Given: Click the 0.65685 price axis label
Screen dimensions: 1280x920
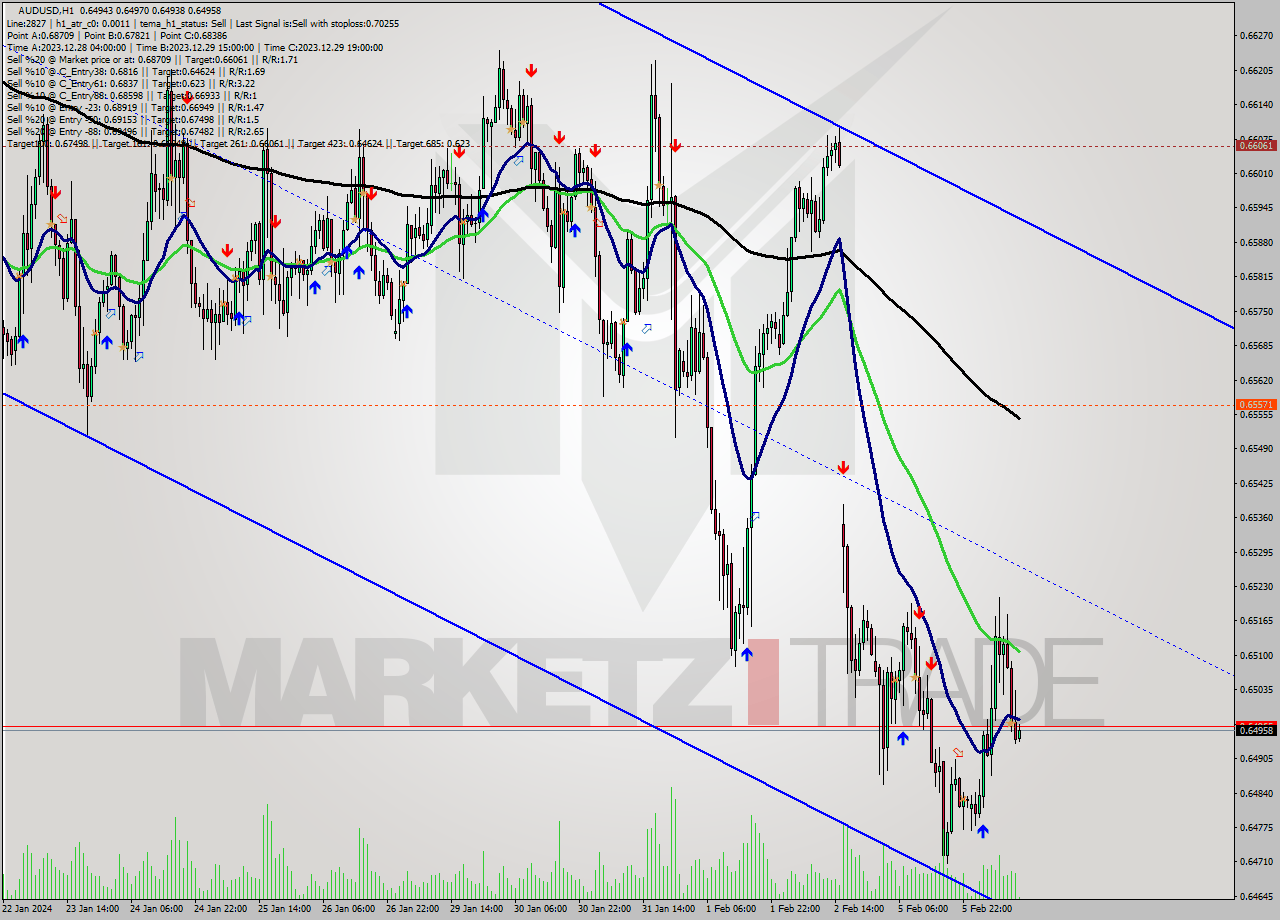Looking at the screenshot, I should pyautogui.click(x=1256, y=346).
